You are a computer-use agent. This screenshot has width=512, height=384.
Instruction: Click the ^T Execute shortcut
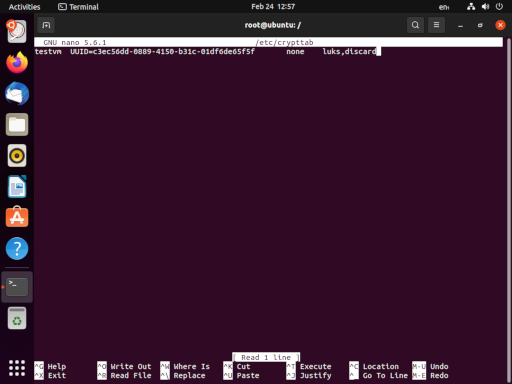pos(309,366)
